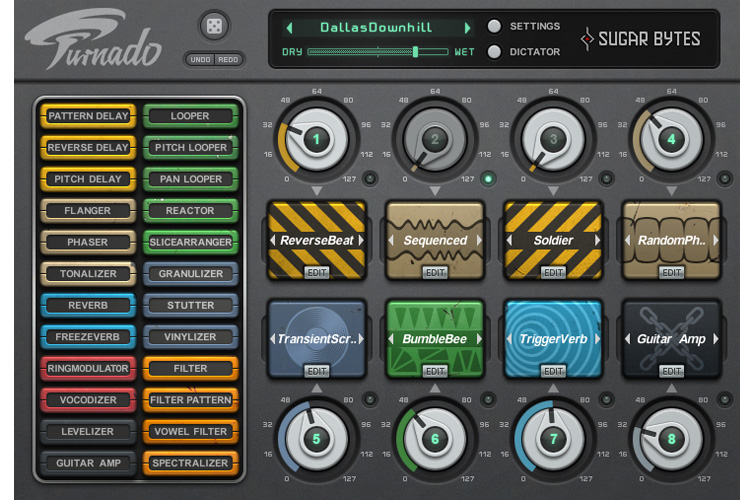Viewport: 754px width, 500px height.
Task: Choose Pattern Delay from effect list
Action: click(x=88, y=116)
